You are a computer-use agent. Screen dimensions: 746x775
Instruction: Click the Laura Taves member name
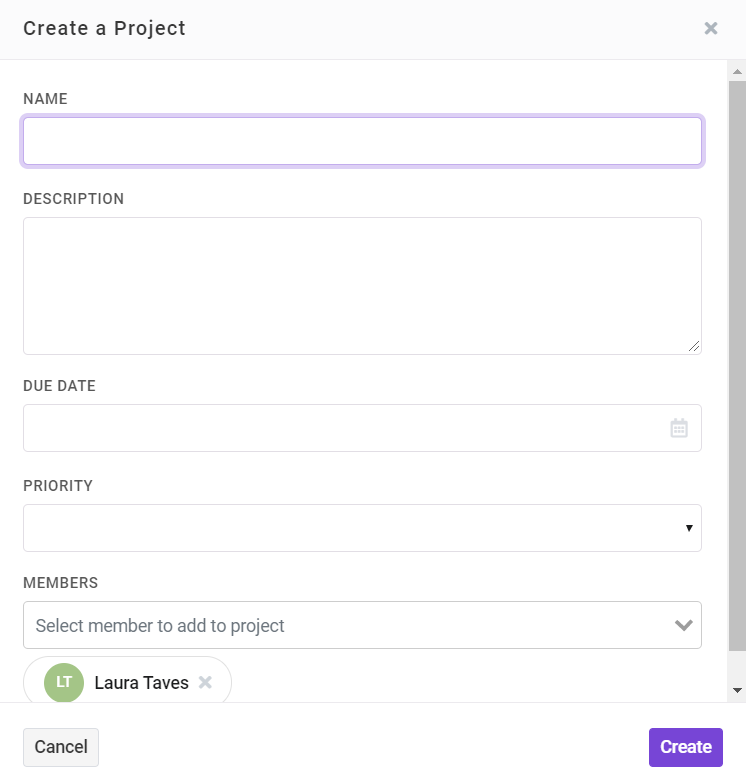[141, 683]
